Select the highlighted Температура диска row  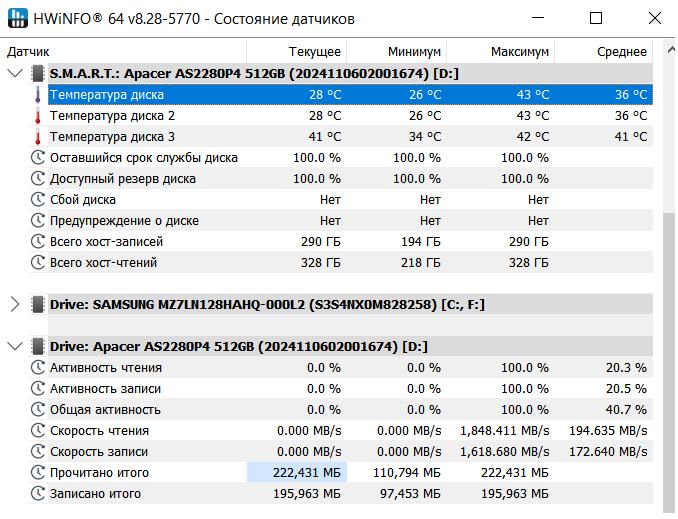350,95
